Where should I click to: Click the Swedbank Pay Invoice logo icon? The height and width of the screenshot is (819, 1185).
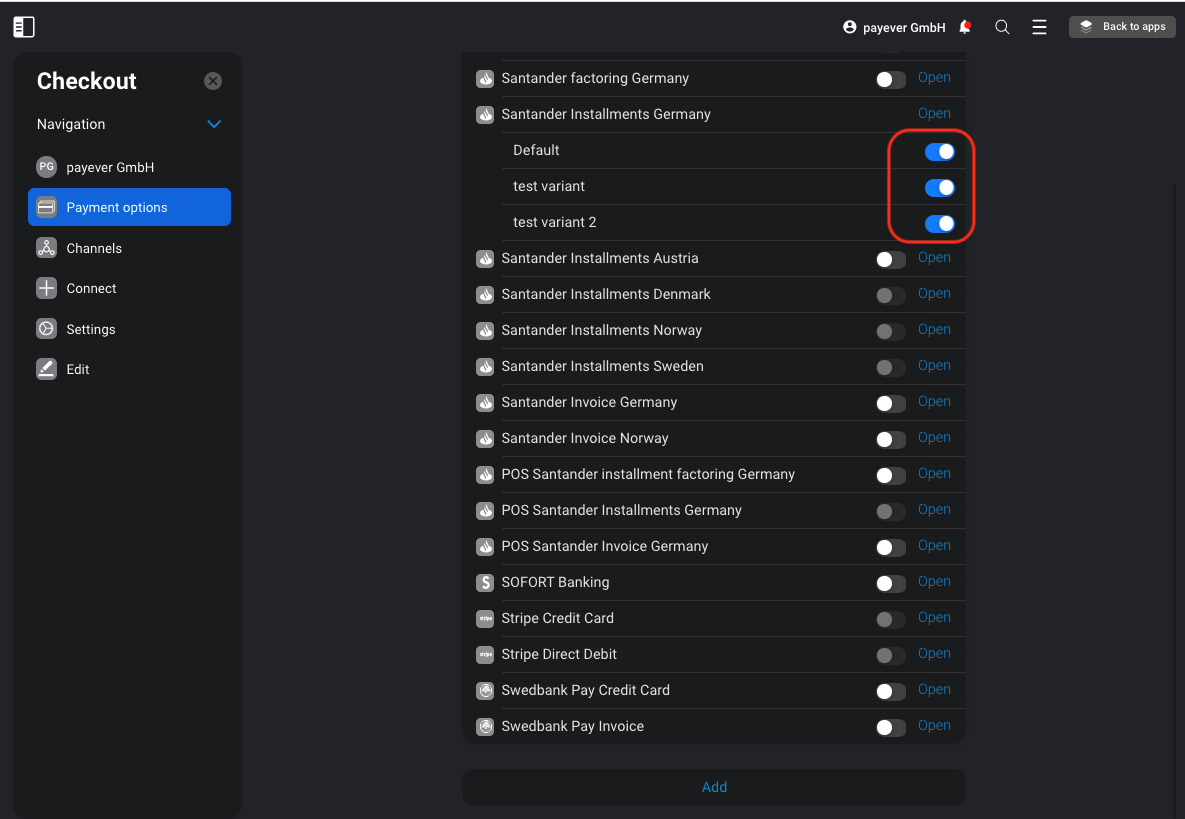click(x=485, y=727)
